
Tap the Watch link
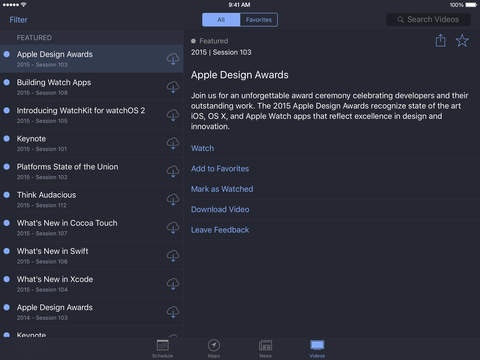pyautogui.click(x=202, y=148)
